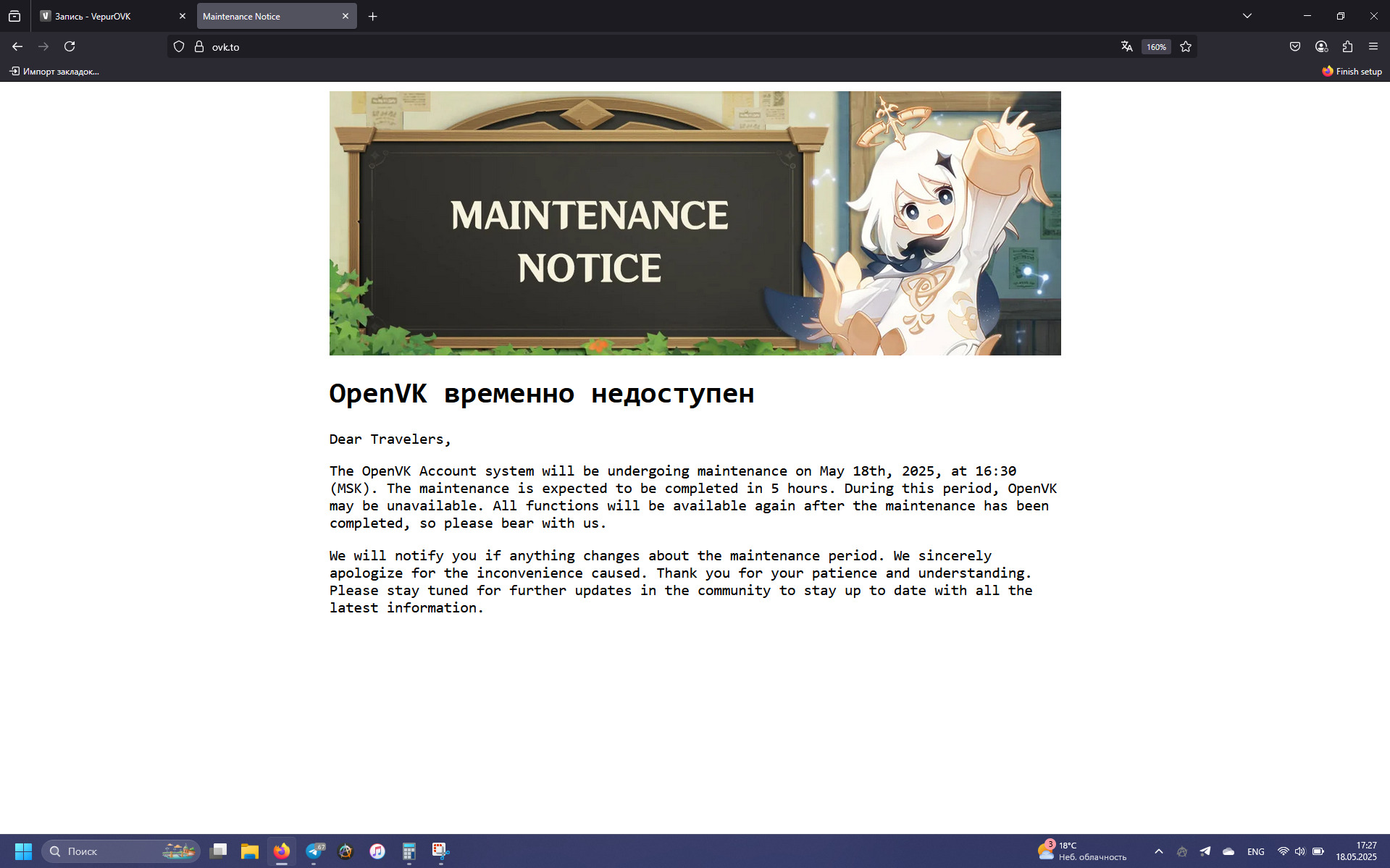View site security padlock info
Image resolution: width=1390 pixels, height=868 pixels.
click(x=199, y=46)
